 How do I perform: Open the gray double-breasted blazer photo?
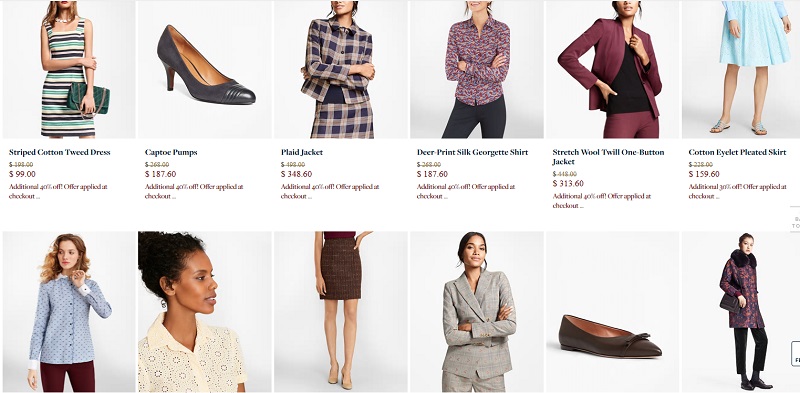477,312
